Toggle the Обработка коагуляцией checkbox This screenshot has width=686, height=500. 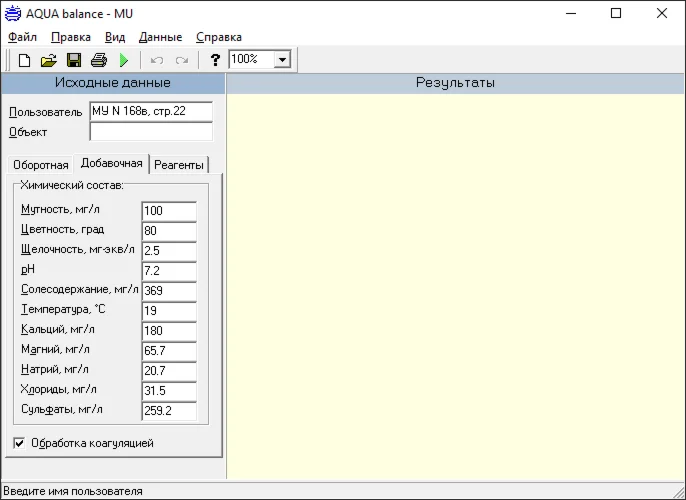coord(19,443)
